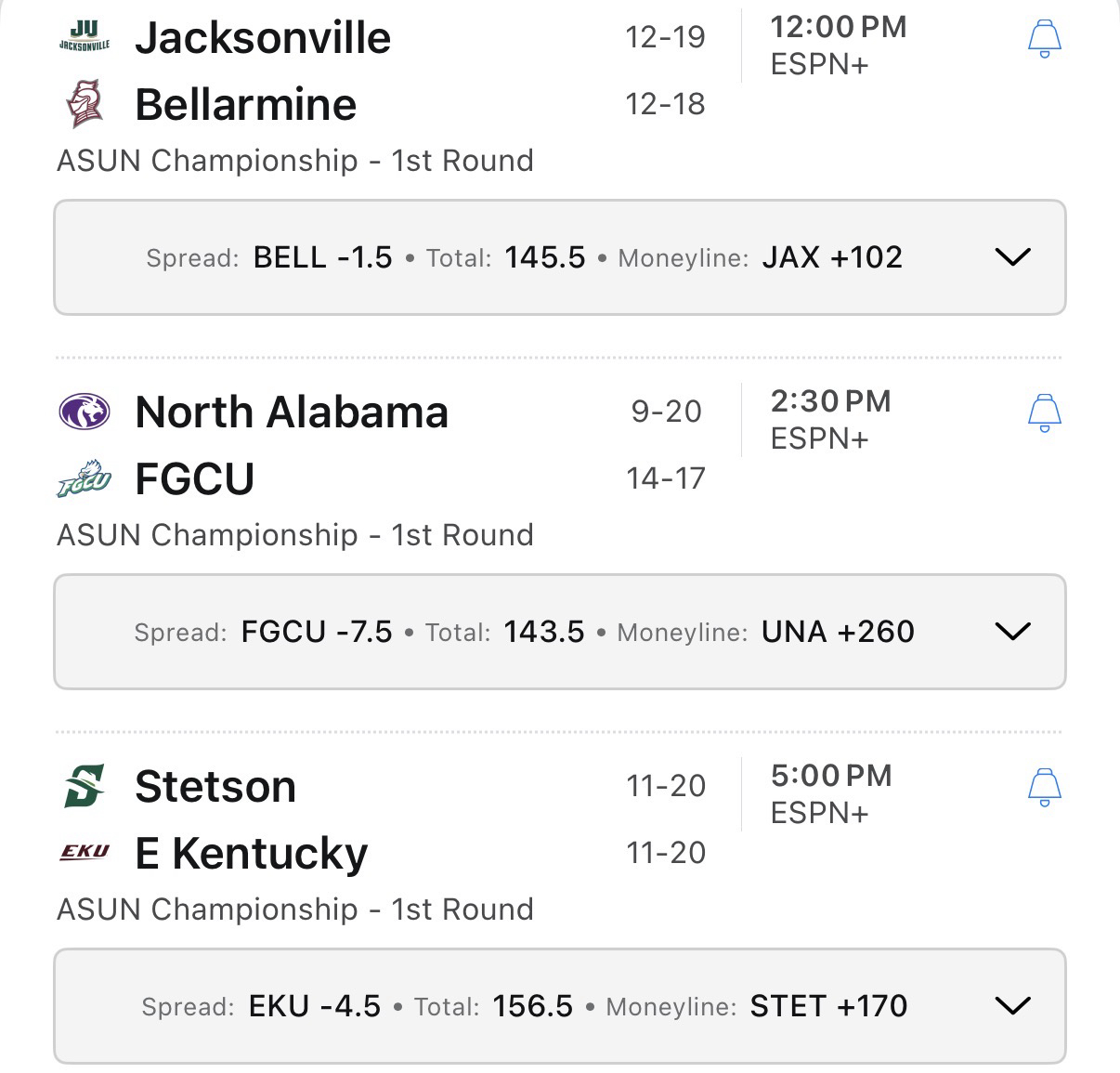The image size is (1120, 1073).
Task: Click the Stetson S logo
Action: point(85,786)
